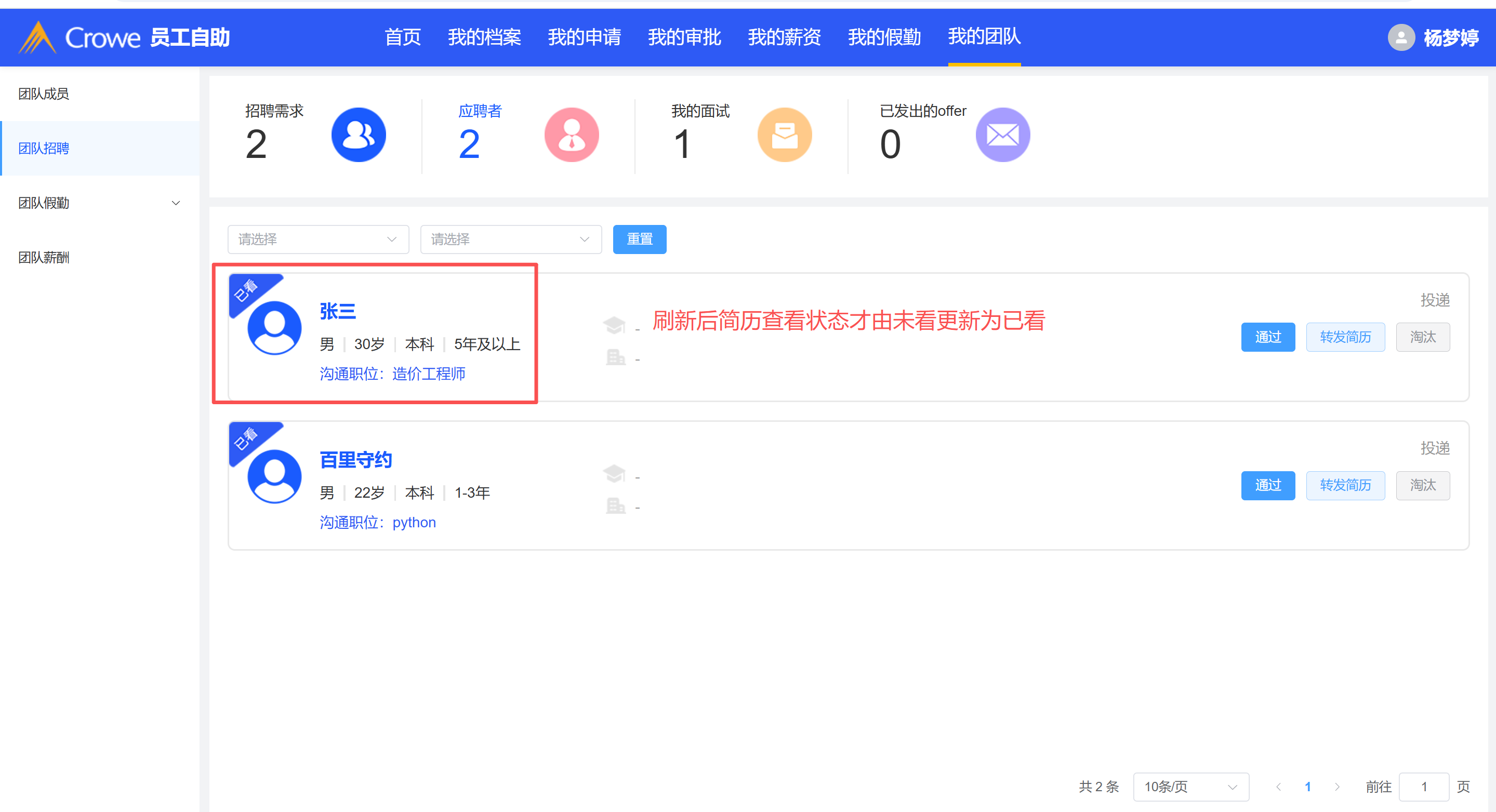This screenshot has height=812, width=1496.
Task: Click user avatar next to 杨梦婷
Action: pos(1401,38)
